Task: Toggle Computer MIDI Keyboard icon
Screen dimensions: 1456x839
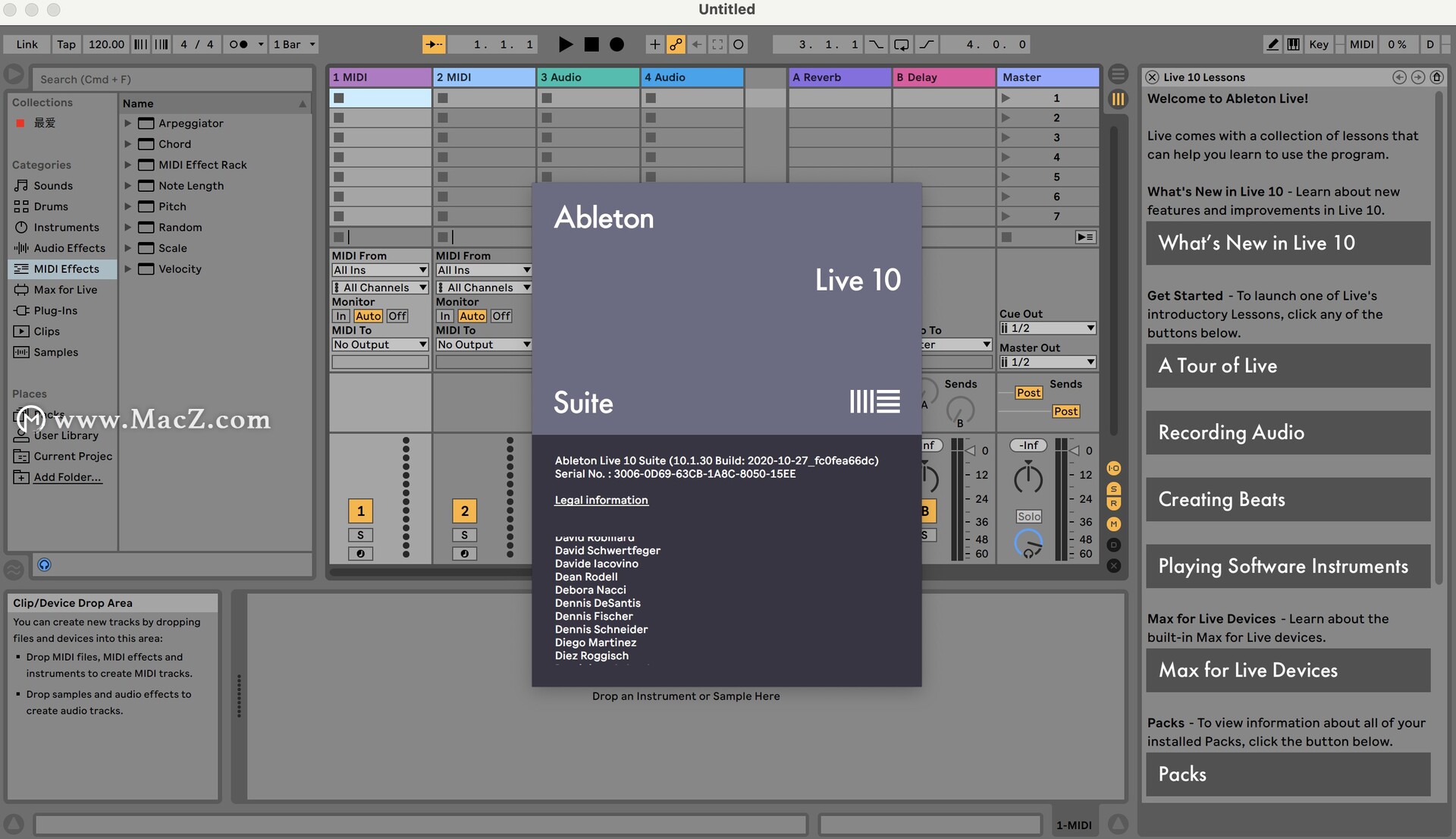Action: coord(1293,44)
